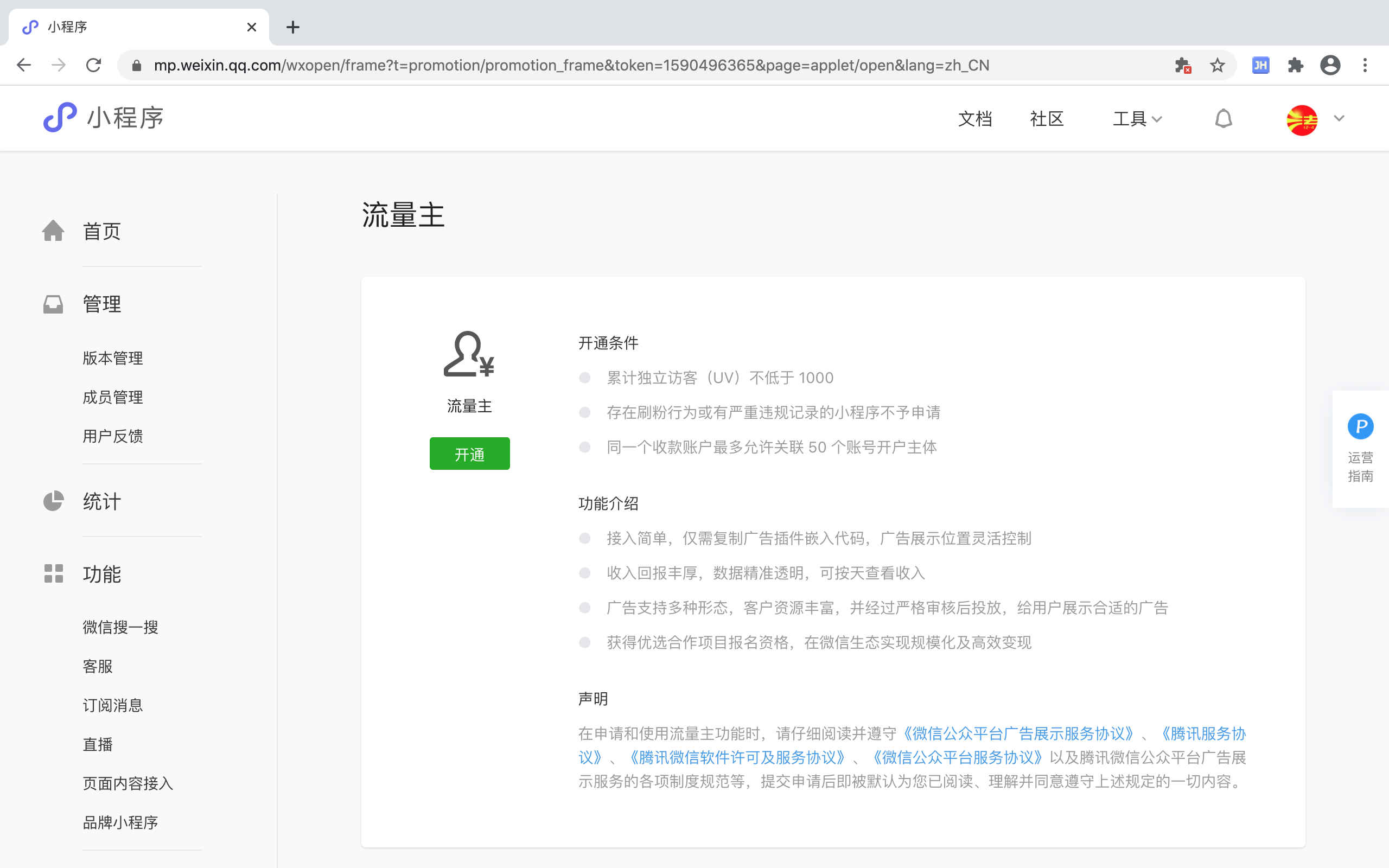The image size is (1389, 868).
Task: Reload the page in browser
Action: tap(93, 66)
